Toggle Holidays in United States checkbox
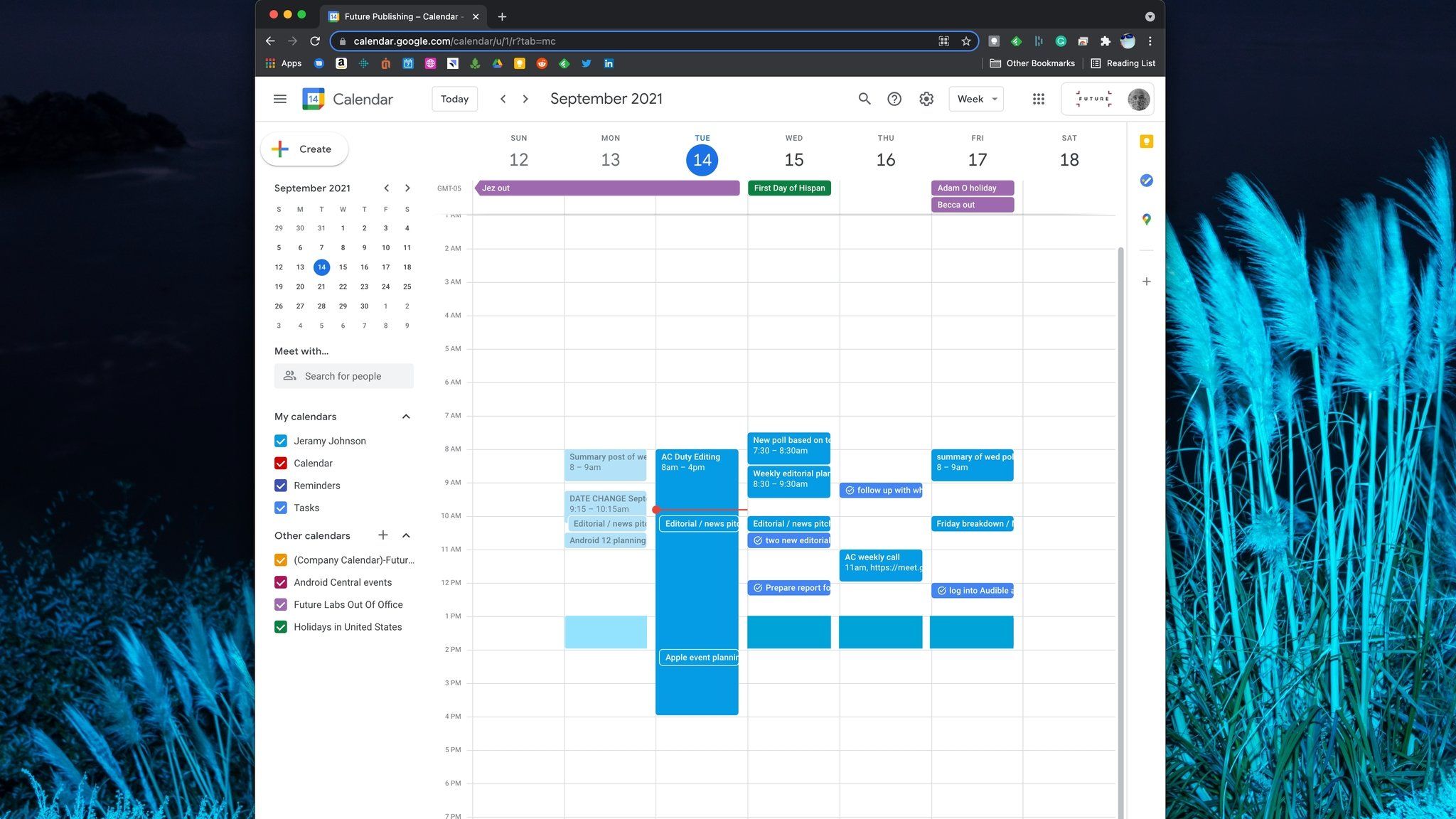Screen dimensions: 1456x819 [281, 627]
